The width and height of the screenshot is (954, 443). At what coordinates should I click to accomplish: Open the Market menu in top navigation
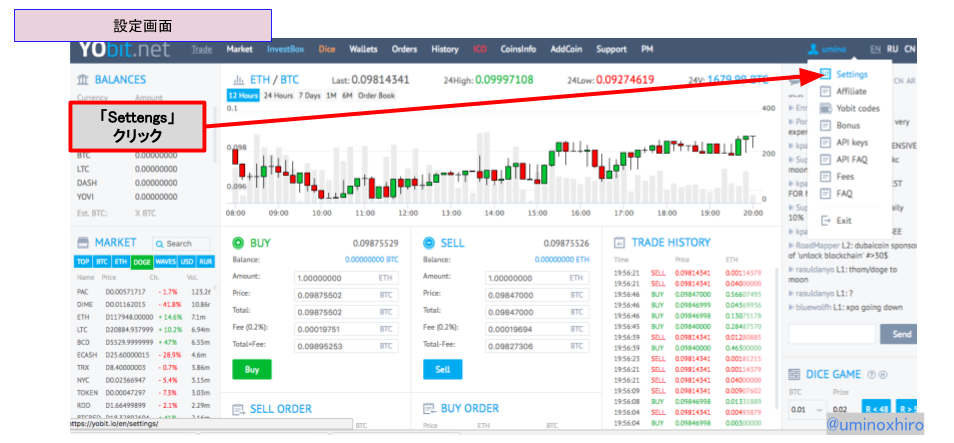coord(239,49)
